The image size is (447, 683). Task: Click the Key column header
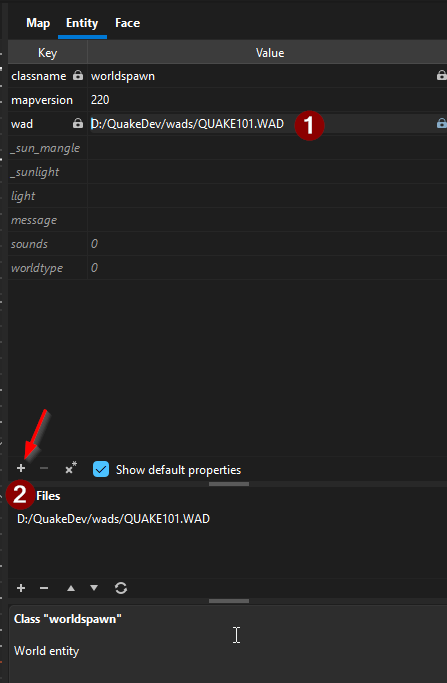click(47, 53)
